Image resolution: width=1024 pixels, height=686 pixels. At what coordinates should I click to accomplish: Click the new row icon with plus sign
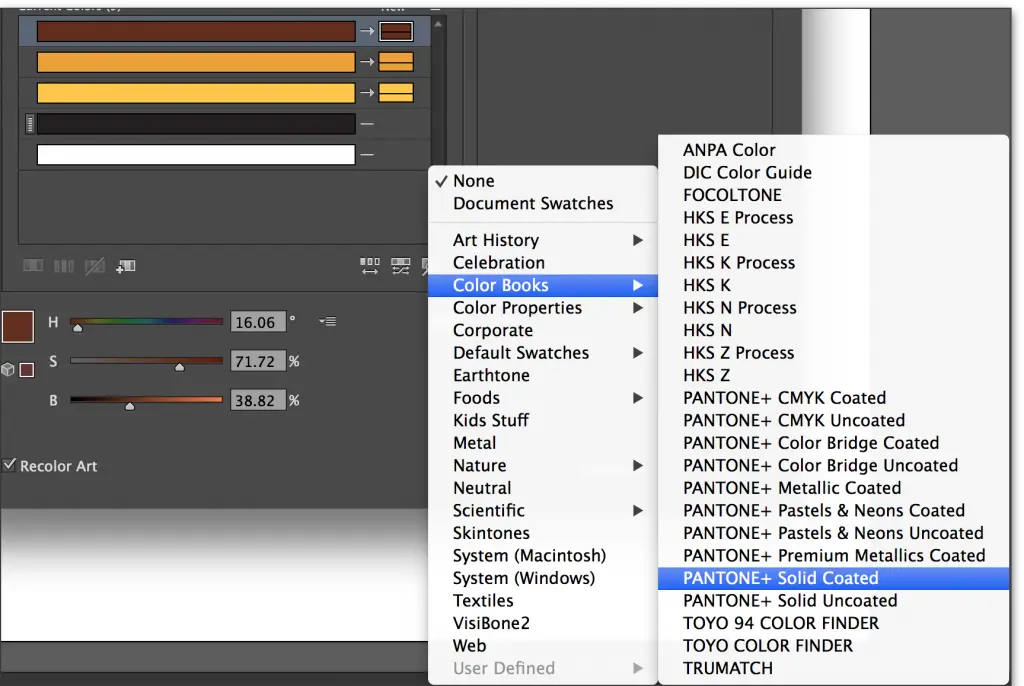tap(126, 266)
